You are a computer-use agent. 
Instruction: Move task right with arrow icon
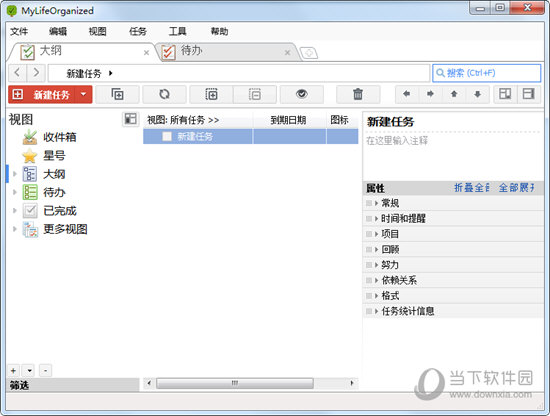[x=430, y=94]
